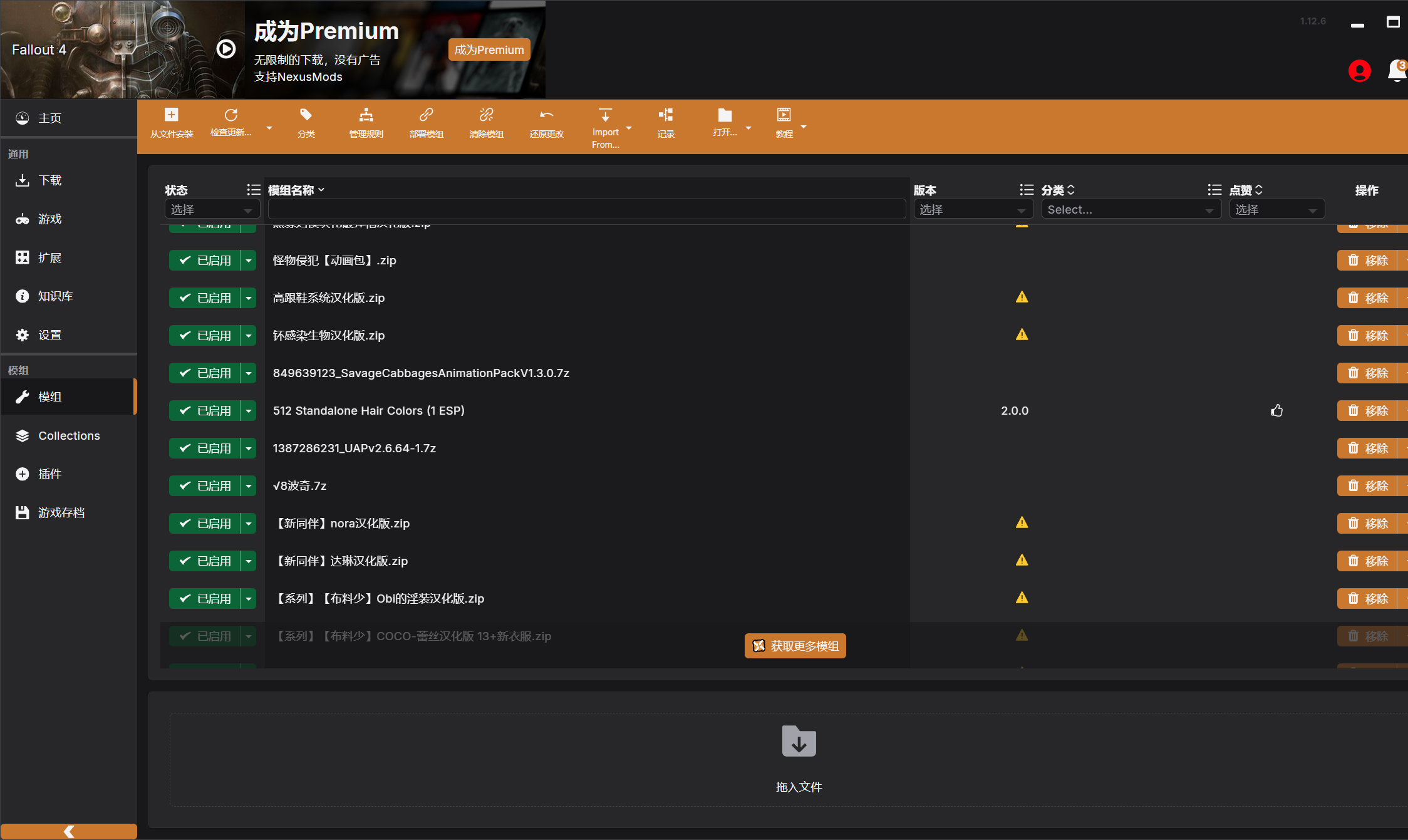Image resolution: width=1408 pixels, height=840 pixels.
Task: Toggle enabled state of 高跟鞋系统汉化版.zip
Action: point(205,298)
